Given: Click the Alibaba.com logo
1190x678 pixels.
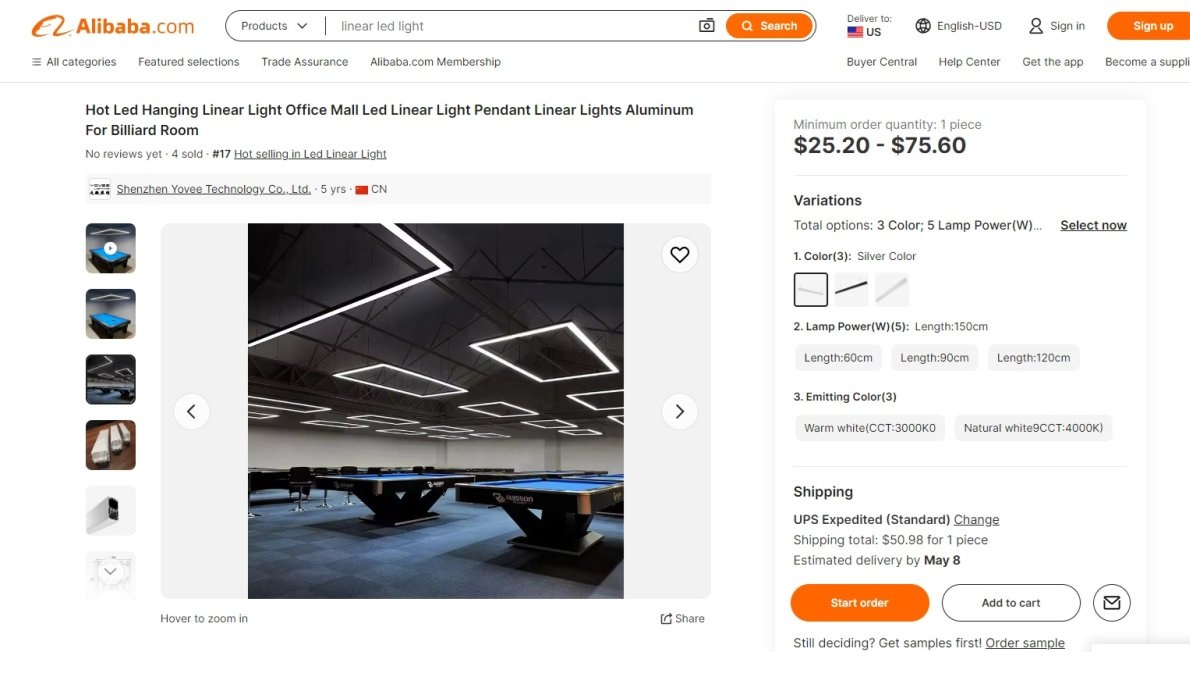Looking at the screenshot, I should (x=112, y=24).
